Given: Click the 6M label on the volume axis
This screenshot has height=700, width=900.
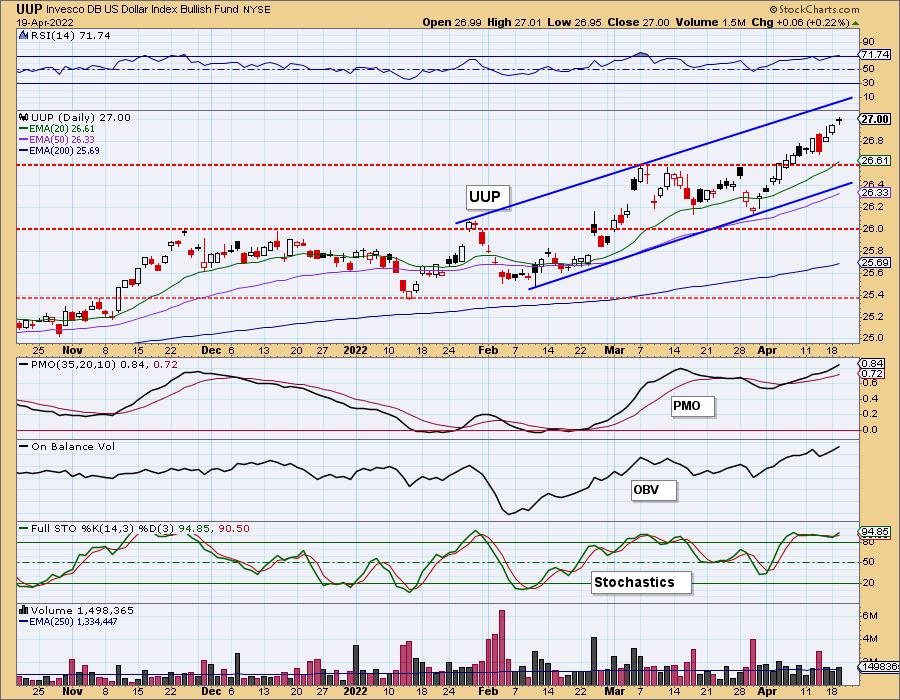Looking at the screenshot, I should (x=869, y=616).
